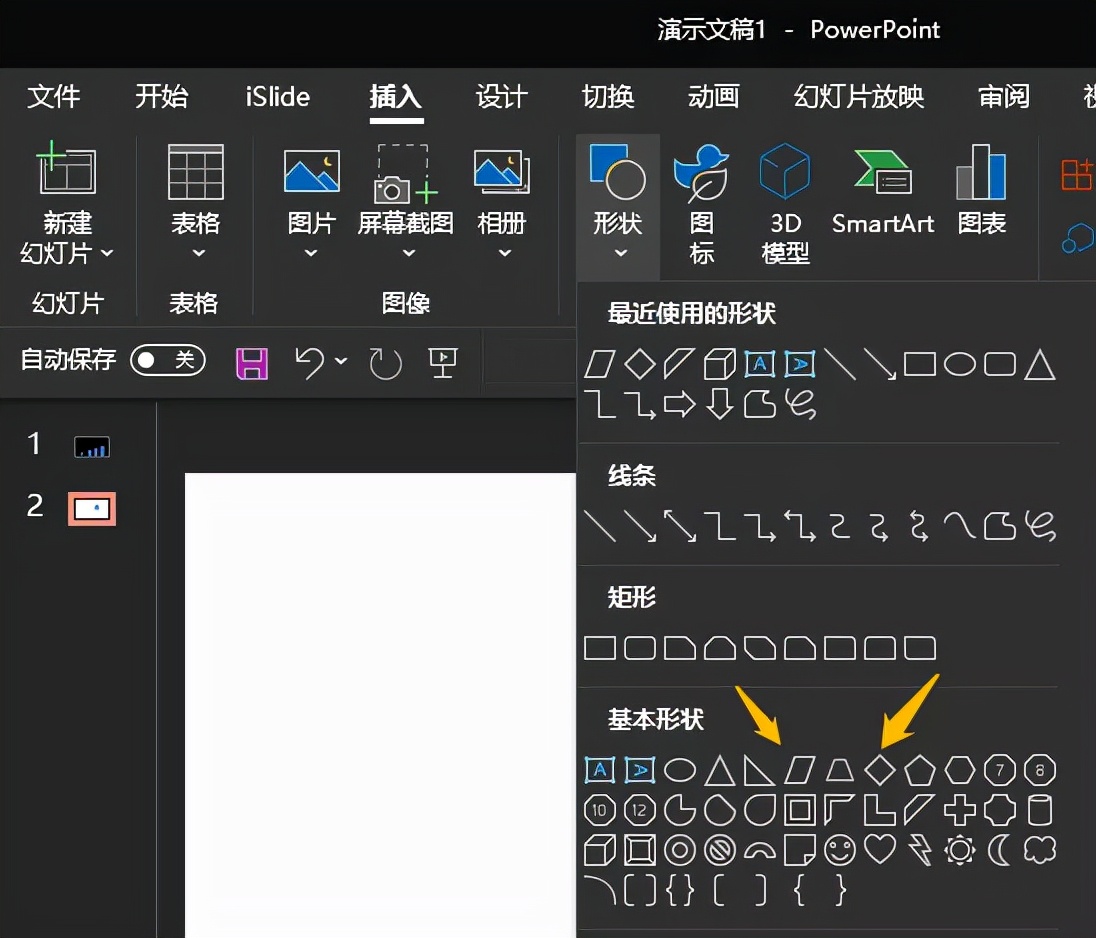Switch to the 开始 tab
This screenshot has width=1096, height=938.
pos(161,96)
